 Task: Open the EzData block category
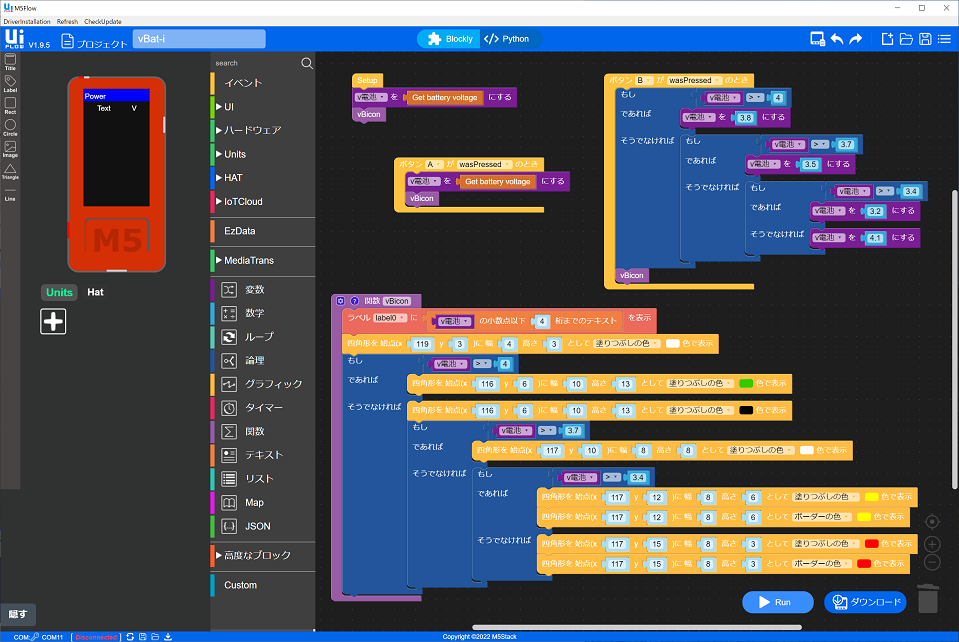coord(263,231)
